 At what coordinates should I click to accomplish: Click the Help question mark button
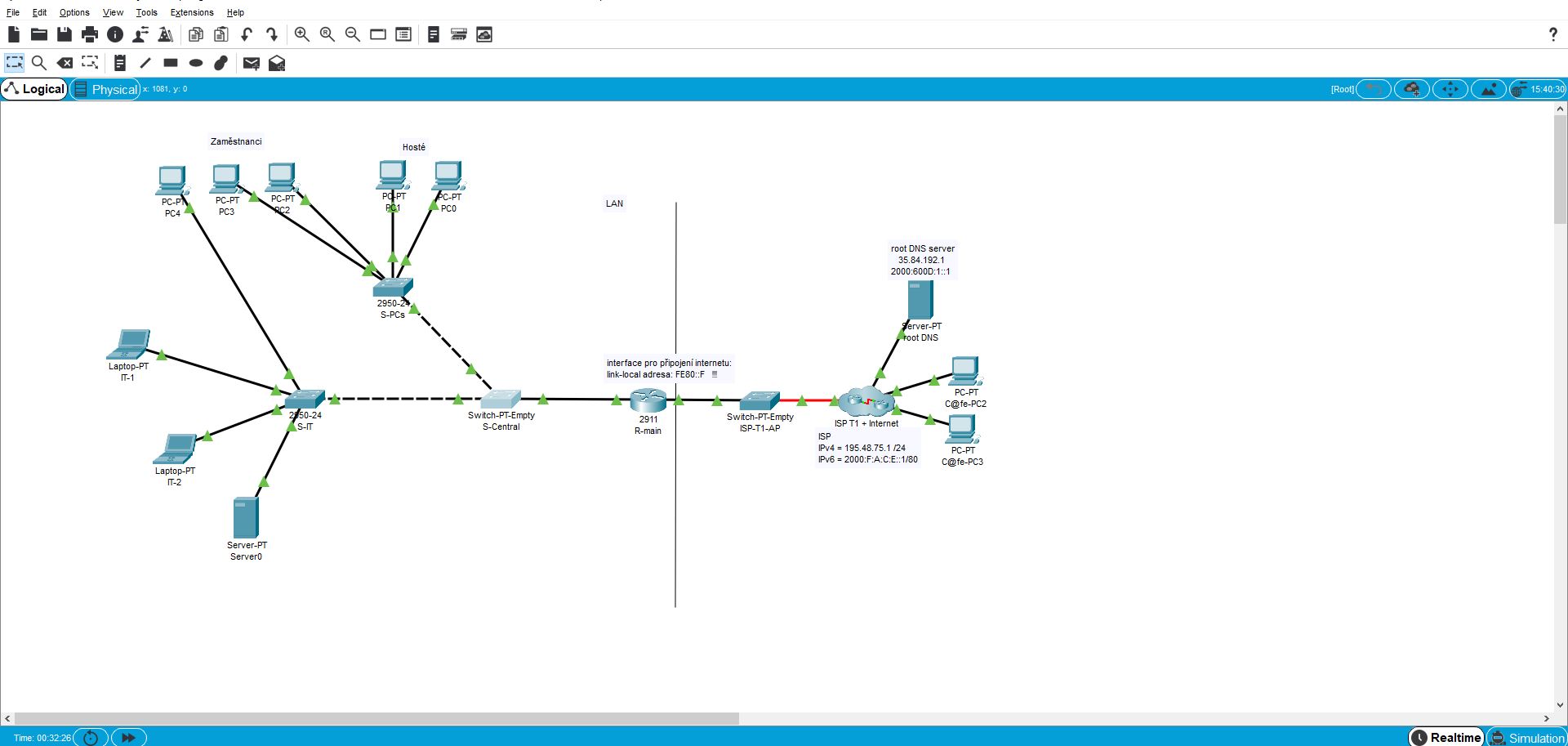point(1552,34)
